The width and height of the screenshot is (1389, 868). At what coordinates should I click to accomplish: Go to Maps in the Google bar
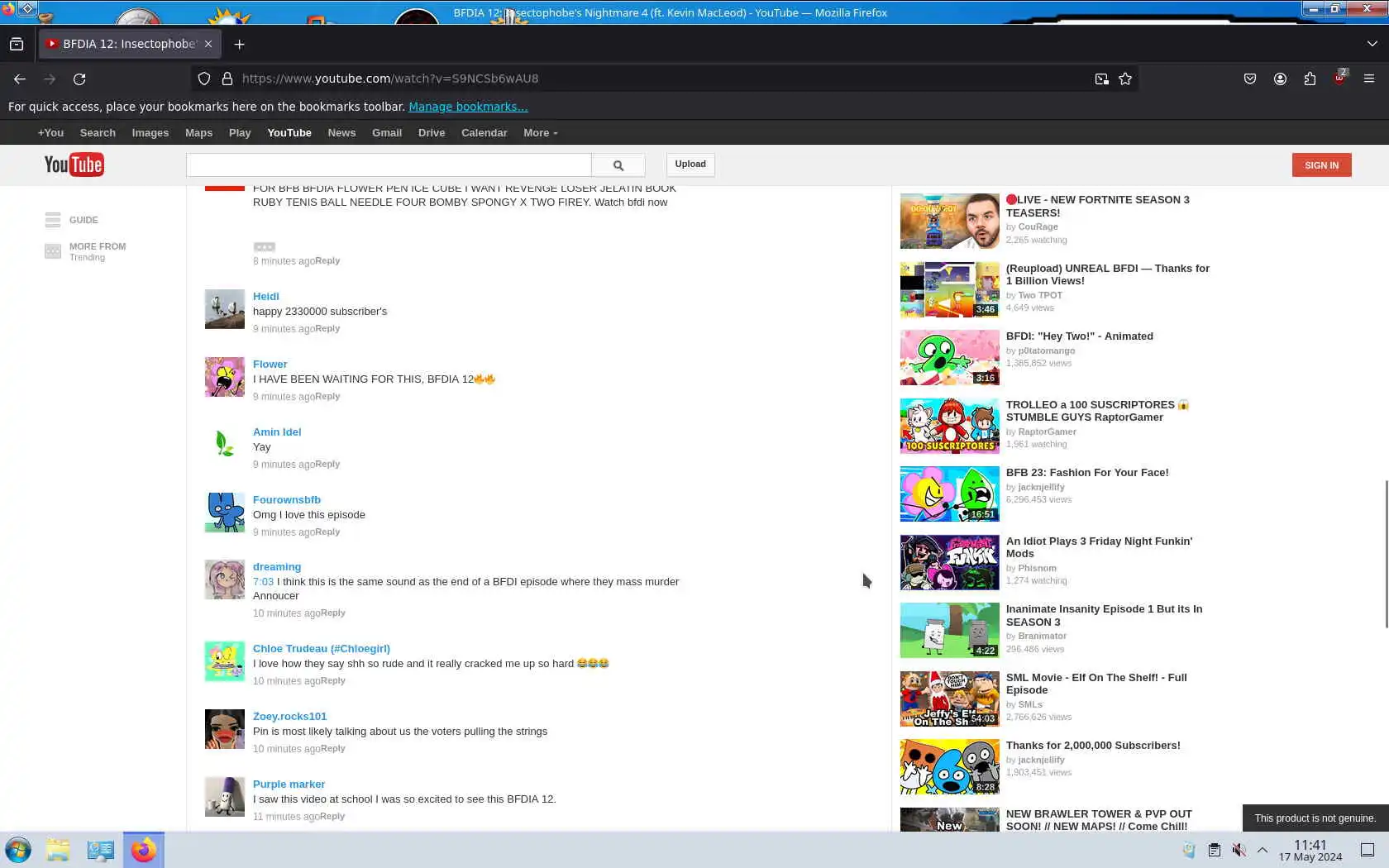pos(198,133)
